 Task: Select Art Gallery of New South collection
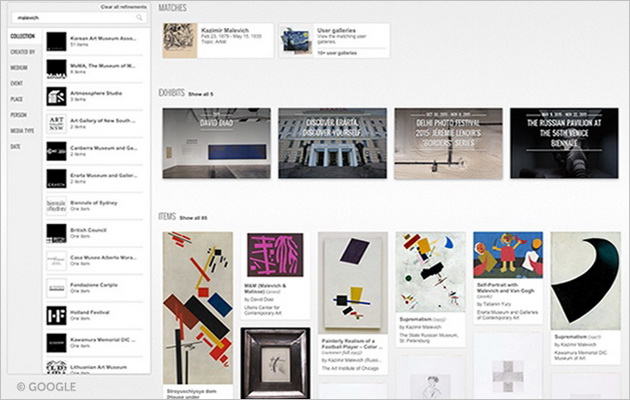pos(103,120)
